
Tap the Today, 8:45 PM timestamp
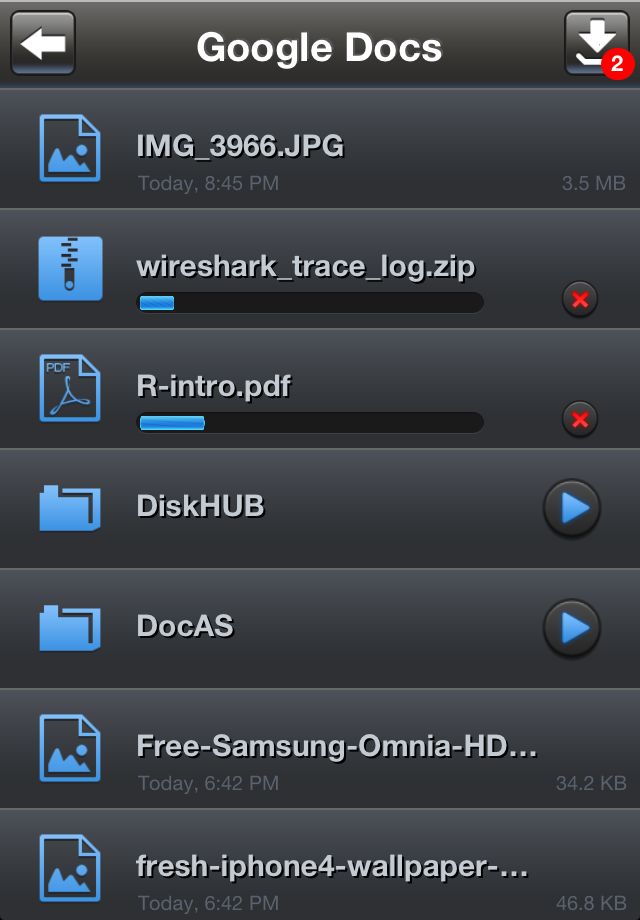(208, 183)
